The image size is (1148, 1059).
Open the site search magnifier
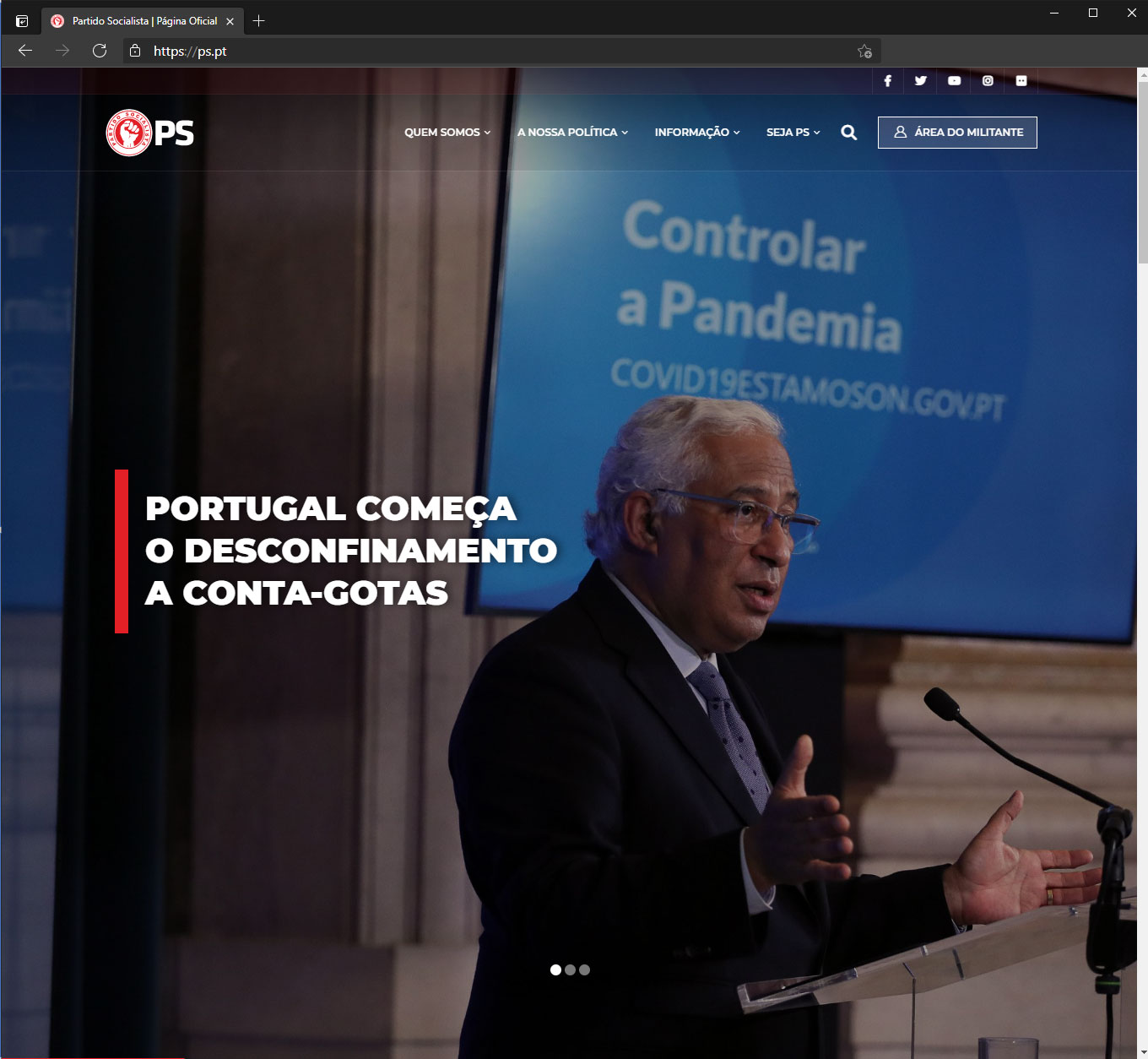(x=849, y=133)
